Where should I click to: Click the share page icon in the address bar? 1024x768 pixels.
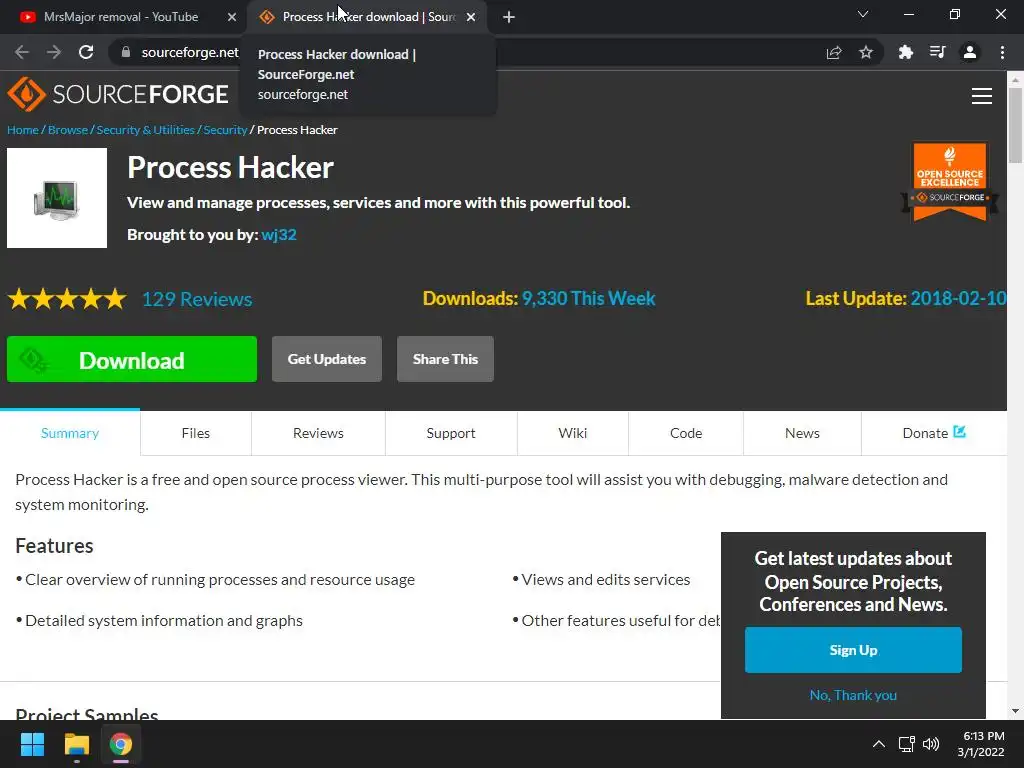834,52
